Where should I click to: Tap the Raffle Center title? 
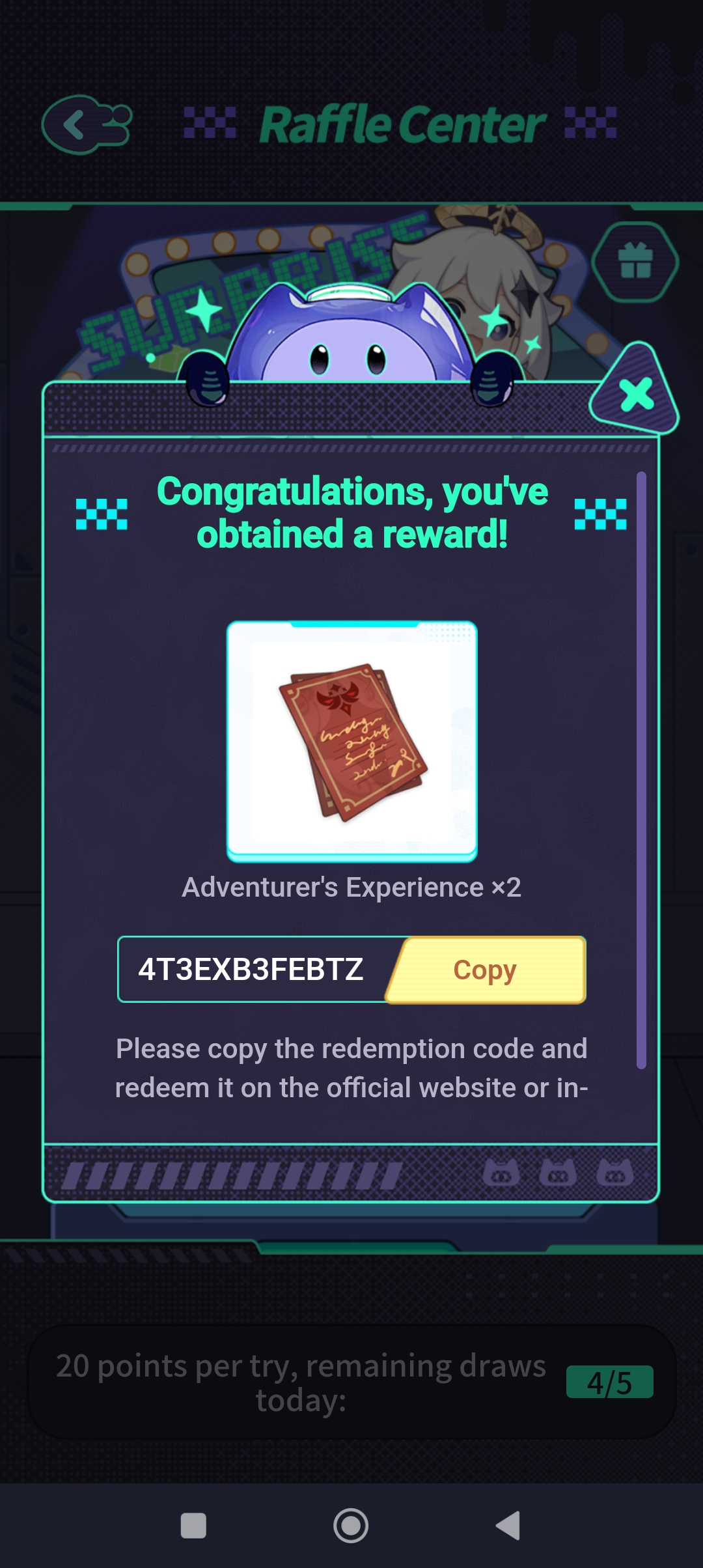click(402, 124)
